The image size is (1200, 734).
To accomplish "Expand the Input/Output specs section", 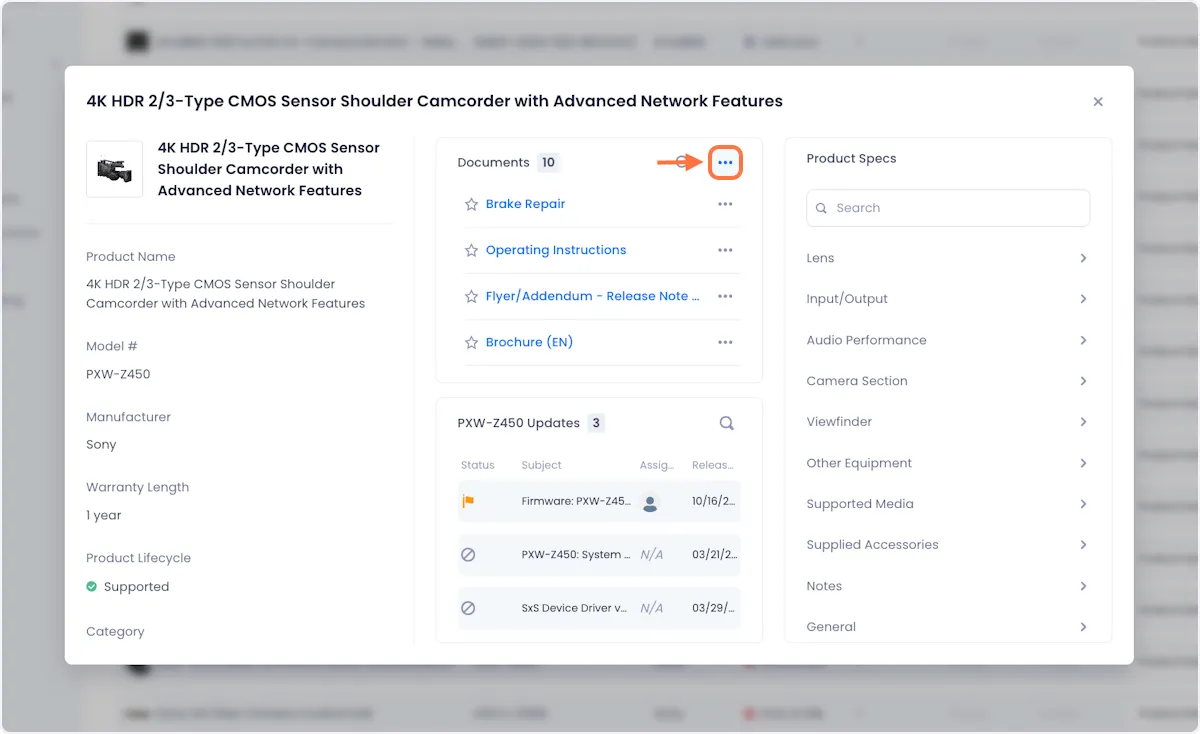I will [947, 299].
